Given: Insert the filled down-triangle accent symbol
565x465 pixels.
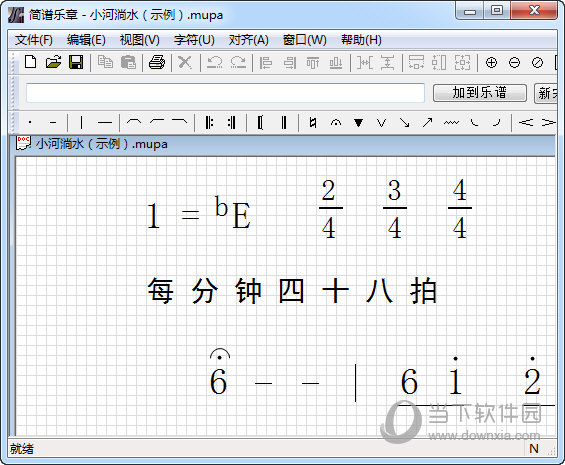Looking at the screenshot, I should point(358,123).
